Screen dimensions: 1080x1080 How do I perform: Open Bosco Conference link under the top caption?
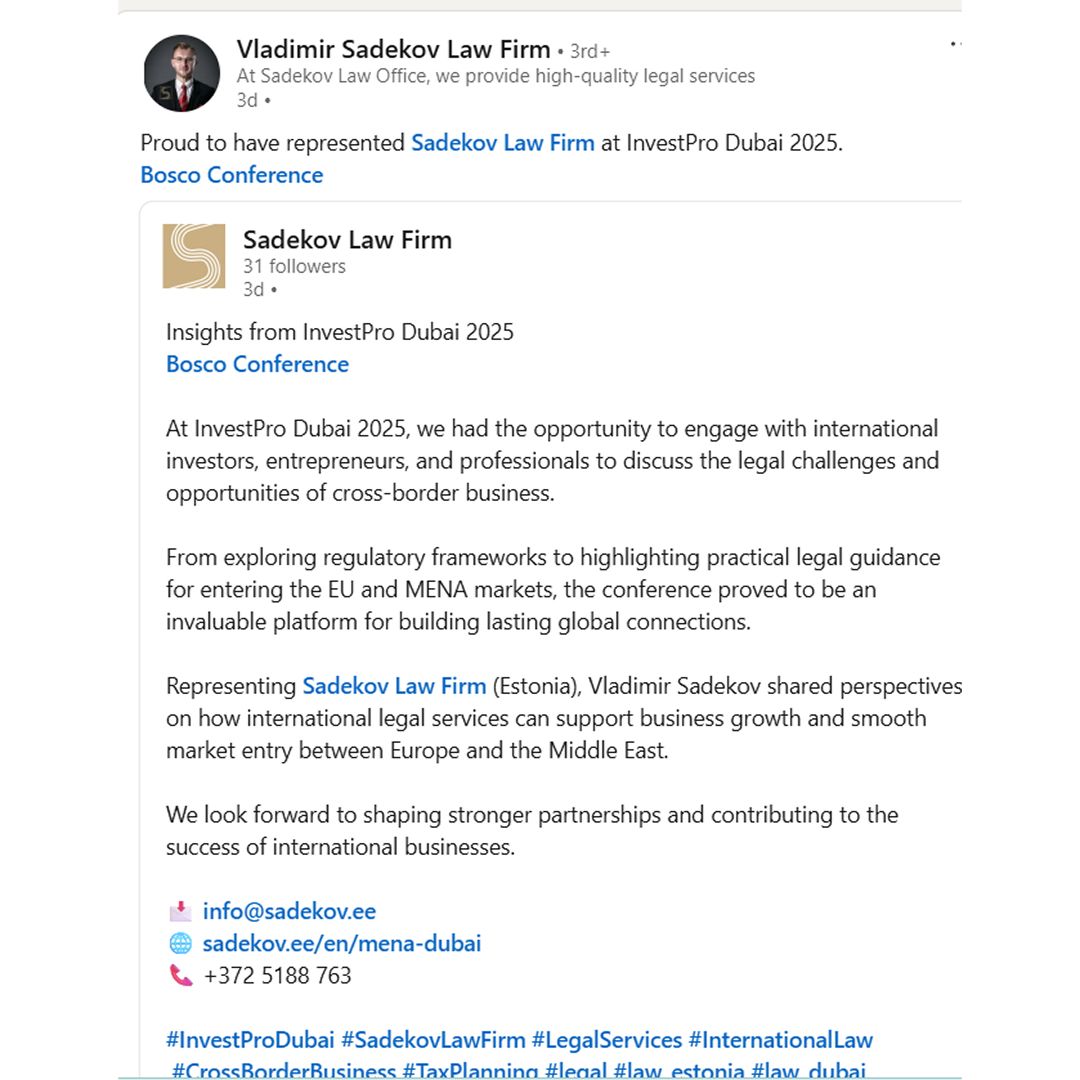(x=231, y=175)
